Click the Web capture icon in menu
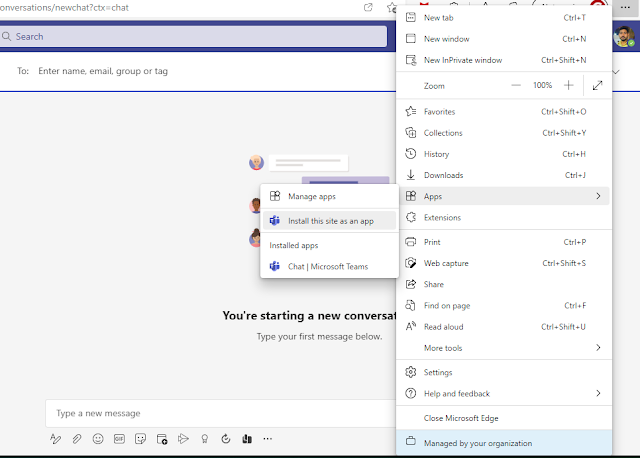Viewport: 640px width, 458px height. [411, 263]
